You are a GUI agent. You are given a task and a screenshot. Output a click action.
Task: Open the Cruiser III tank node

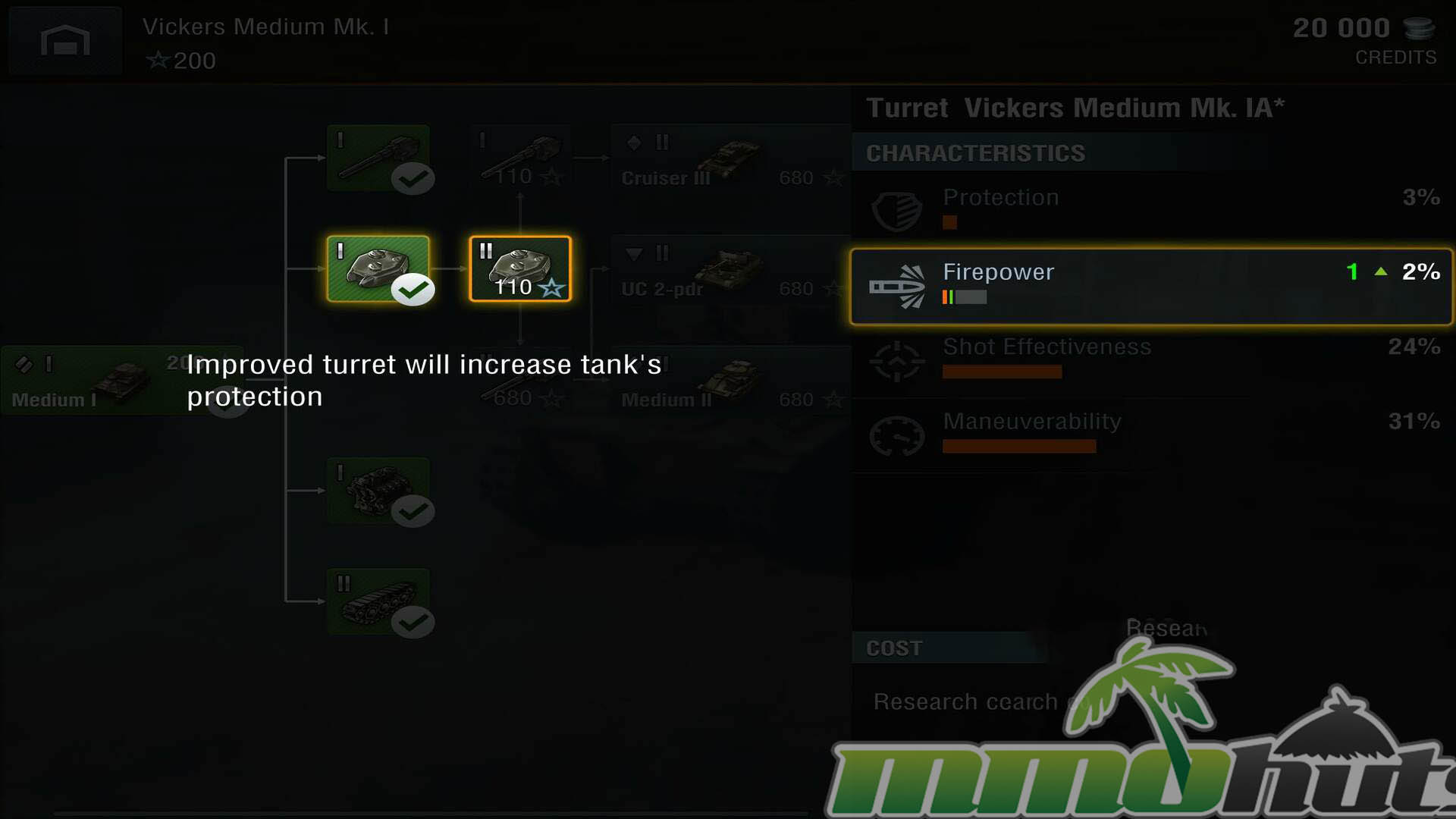(731, 159)
